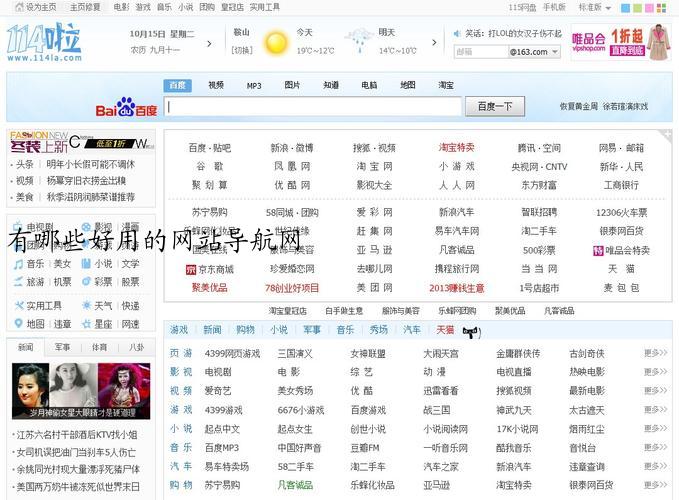Open the 八卦 news tab in sidebar
This screenshot has width=679, height=500.
point(136,347)
